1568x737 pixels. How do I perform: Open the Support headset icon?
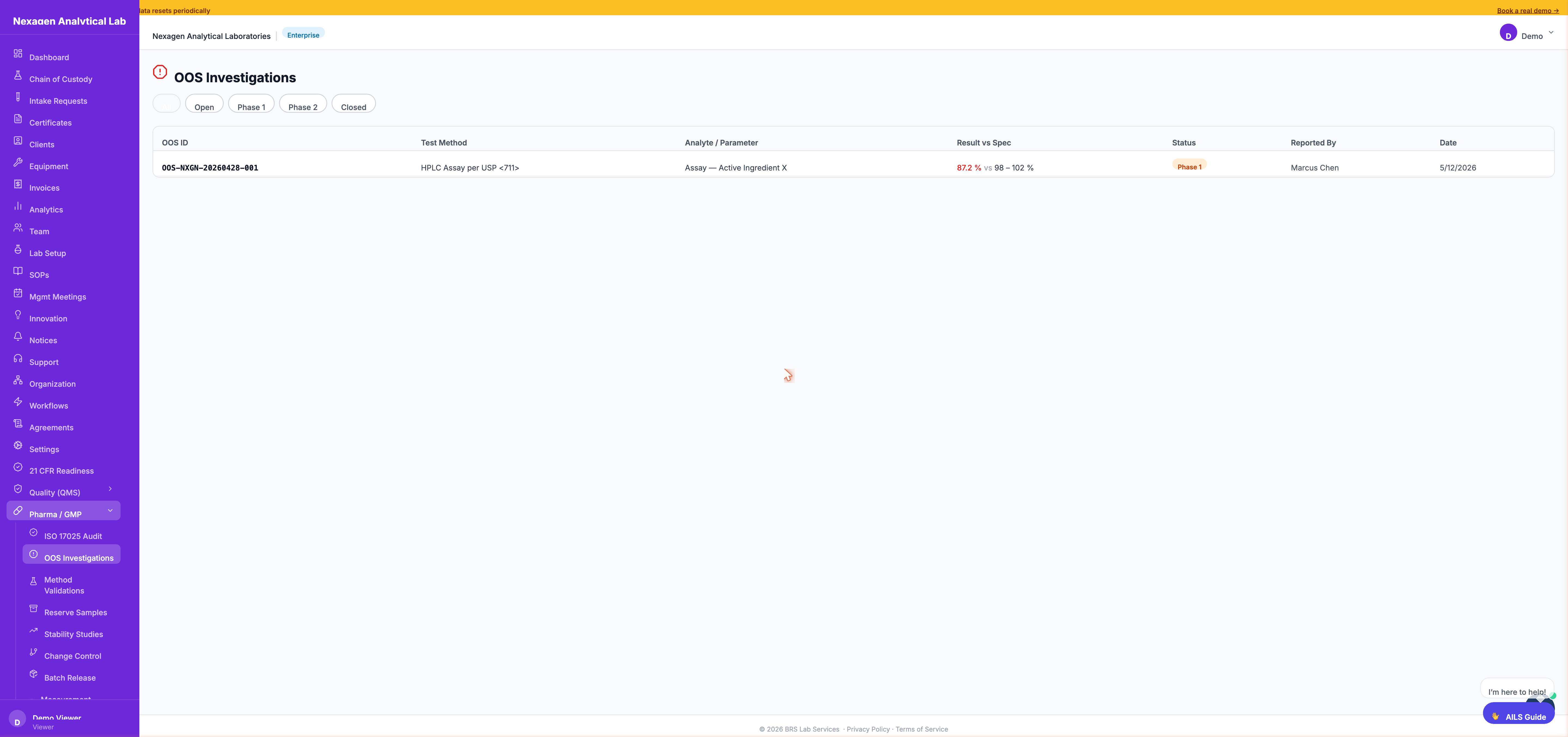click(18, 358)
